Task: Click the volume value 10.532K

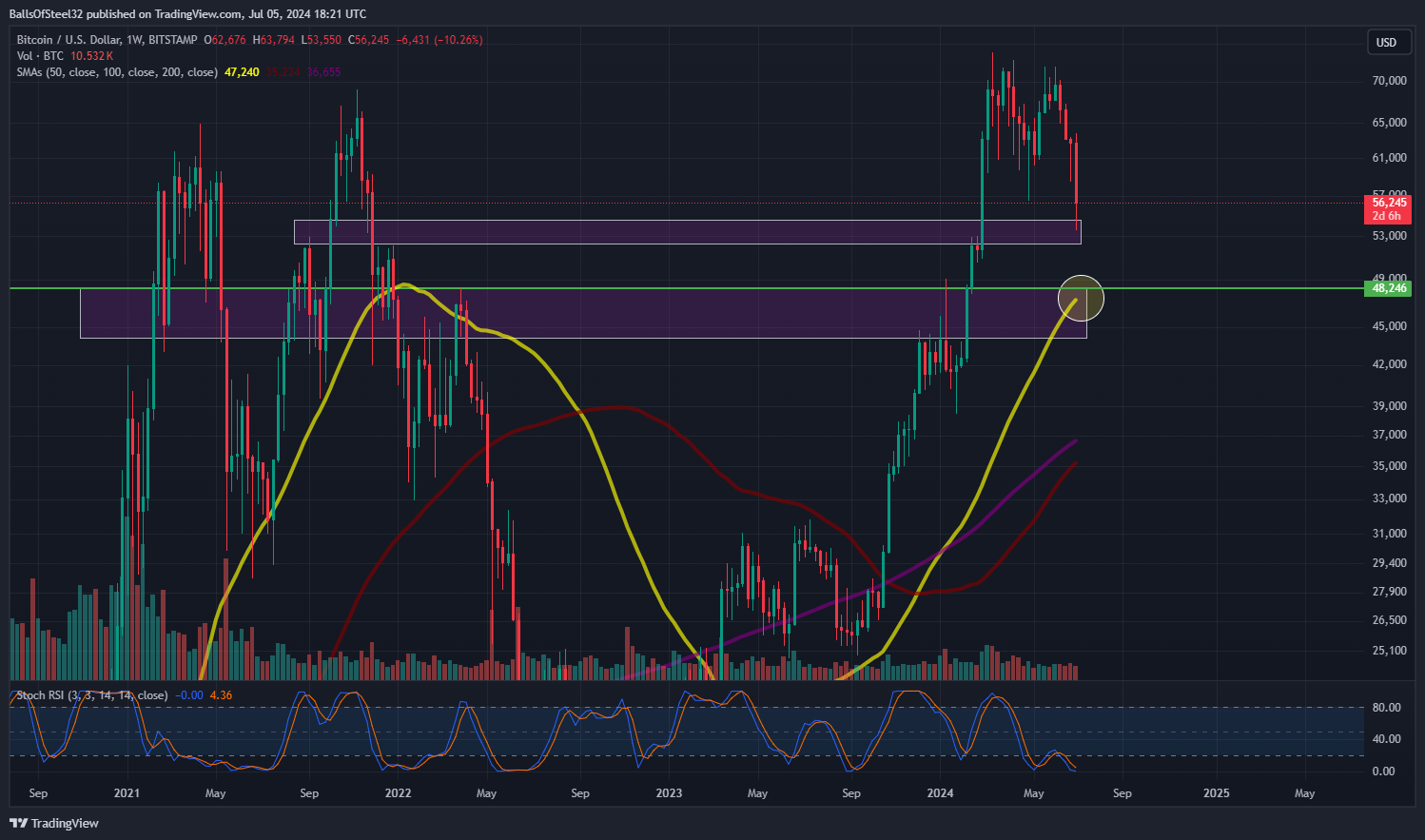Action: (x=92, y=56)
